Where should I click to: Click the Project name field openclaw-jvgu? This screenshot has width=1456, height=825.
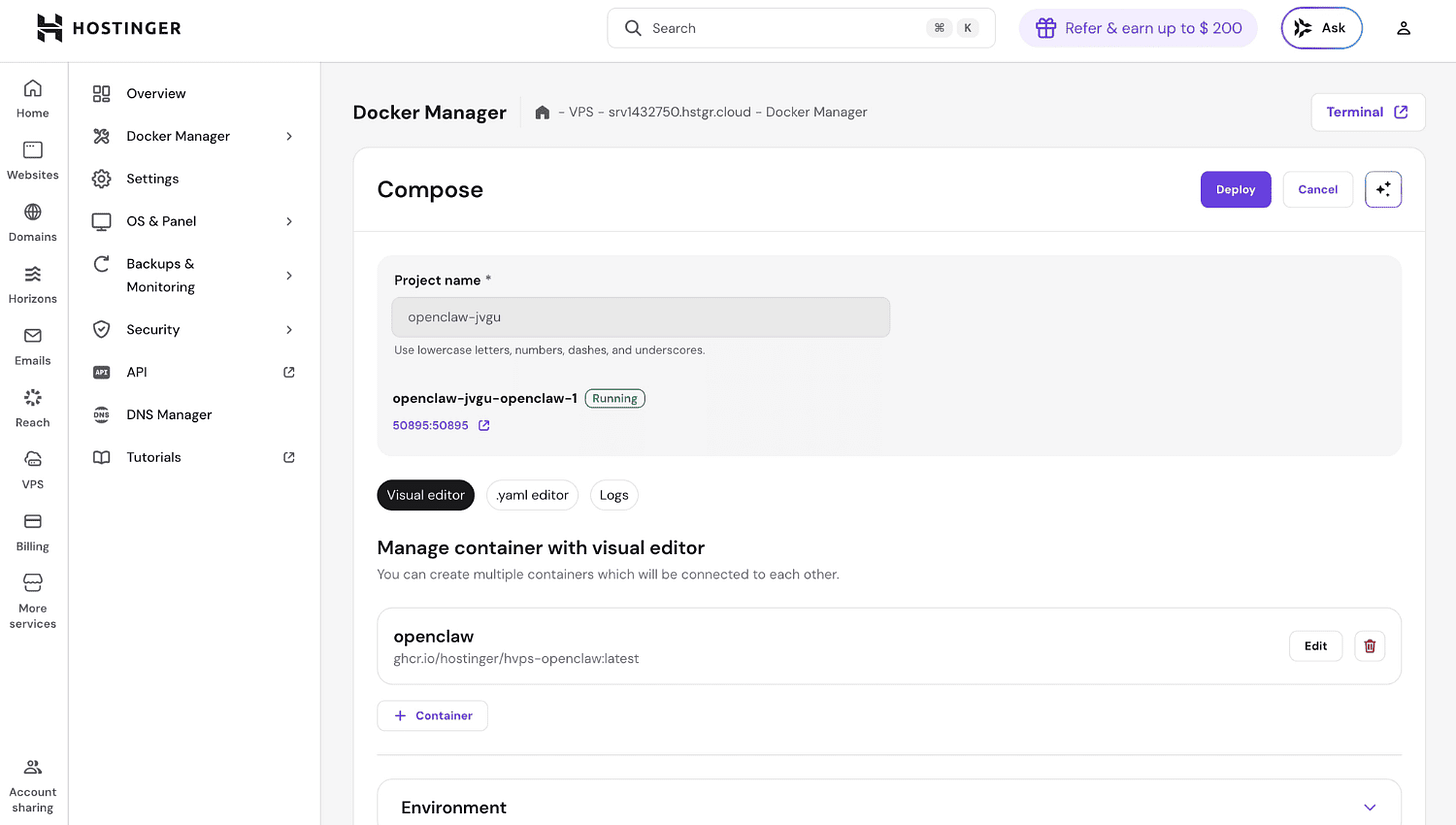(641, 317)
